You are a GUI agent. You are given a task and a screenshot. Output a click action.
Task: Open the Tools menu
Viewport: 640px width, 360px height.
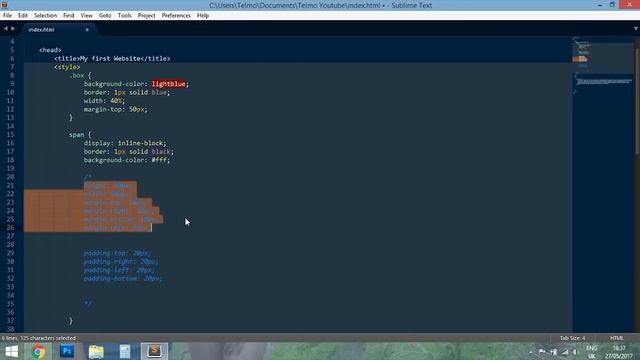tap(124, 16)
